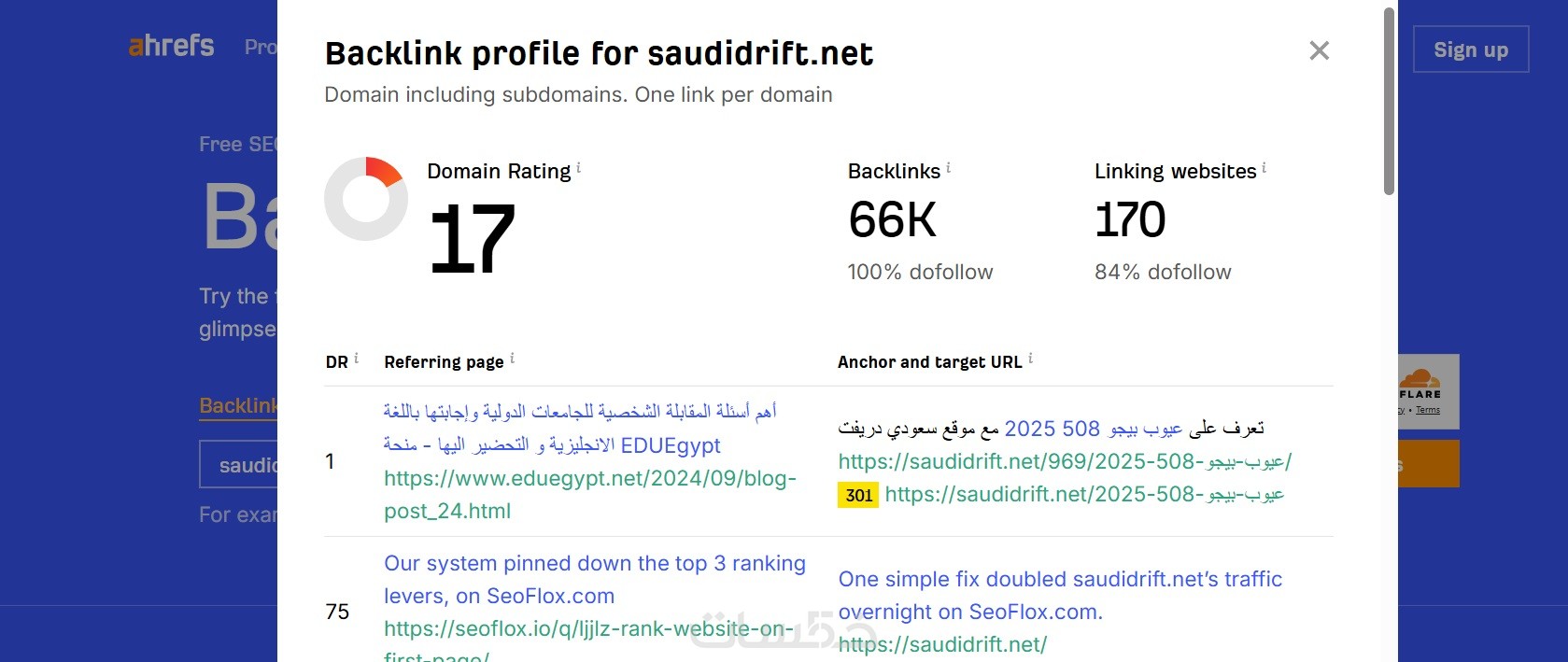1568x662 pixels.
Task: Click the Domain Rating donut chart
Action: point(366,199)
